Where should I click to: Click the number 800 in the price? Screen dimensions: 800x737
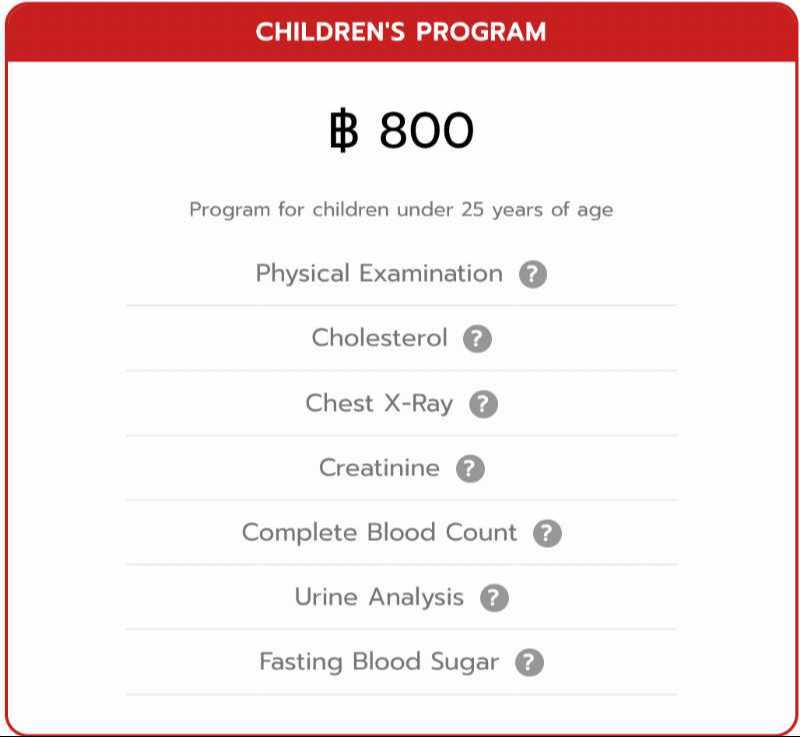coord(427,131)
